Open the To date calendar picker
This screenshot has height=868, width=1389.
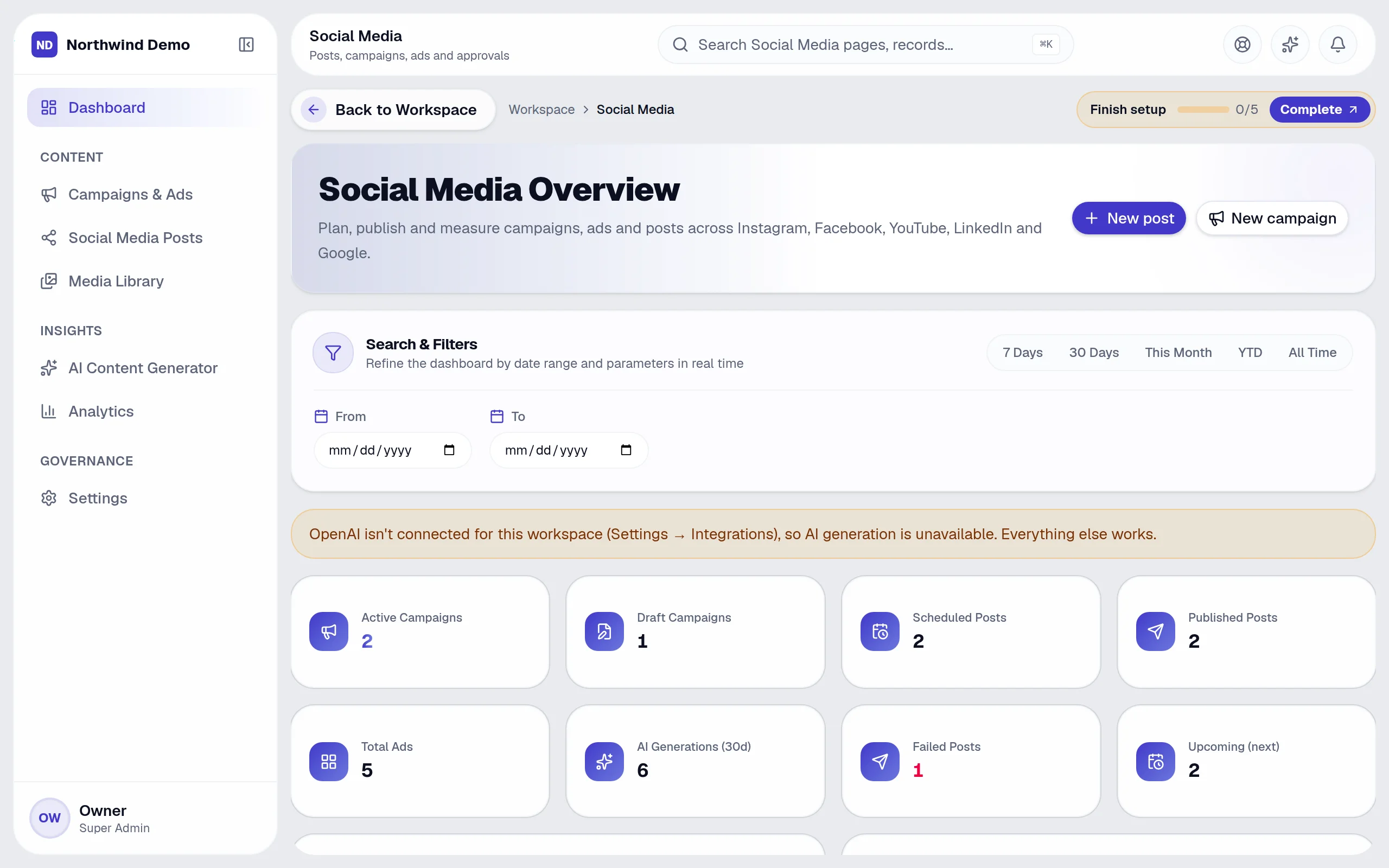coord(626,450)
